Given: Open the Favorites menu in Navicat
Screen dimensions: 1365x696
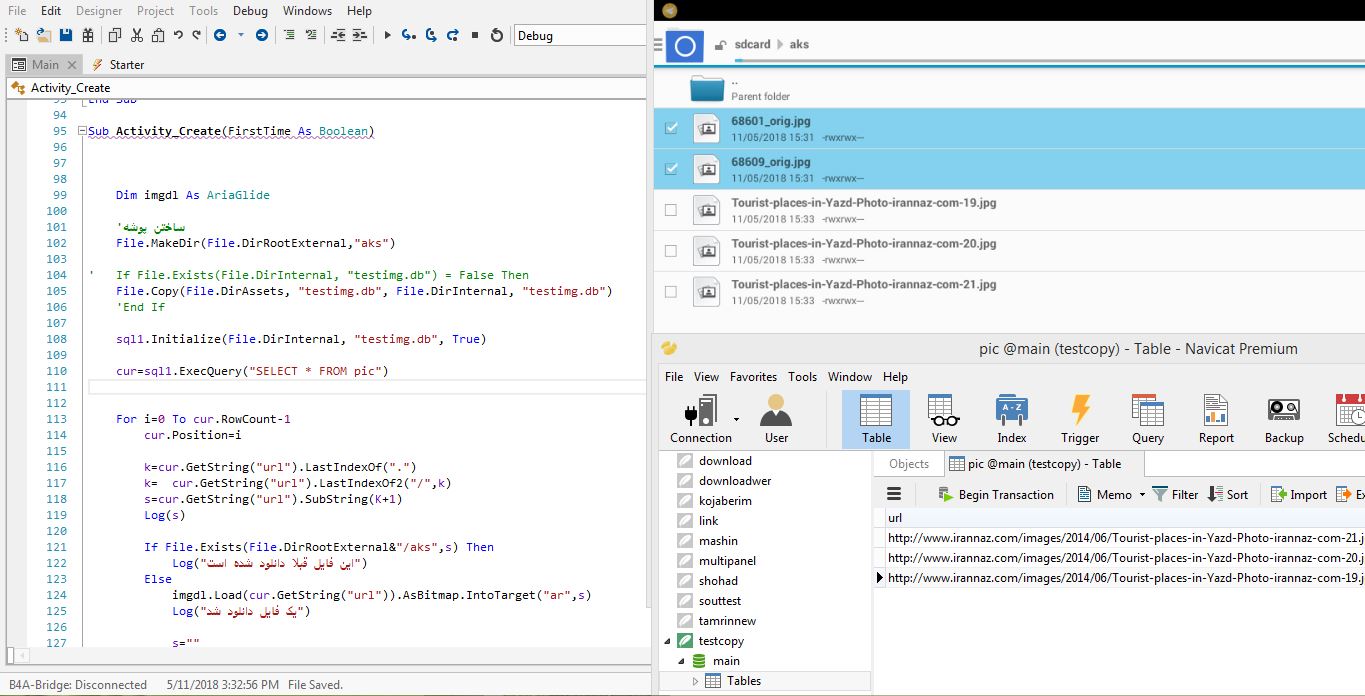Looking at the screenshot, I should pyautogui.click(x=753, y=377).
